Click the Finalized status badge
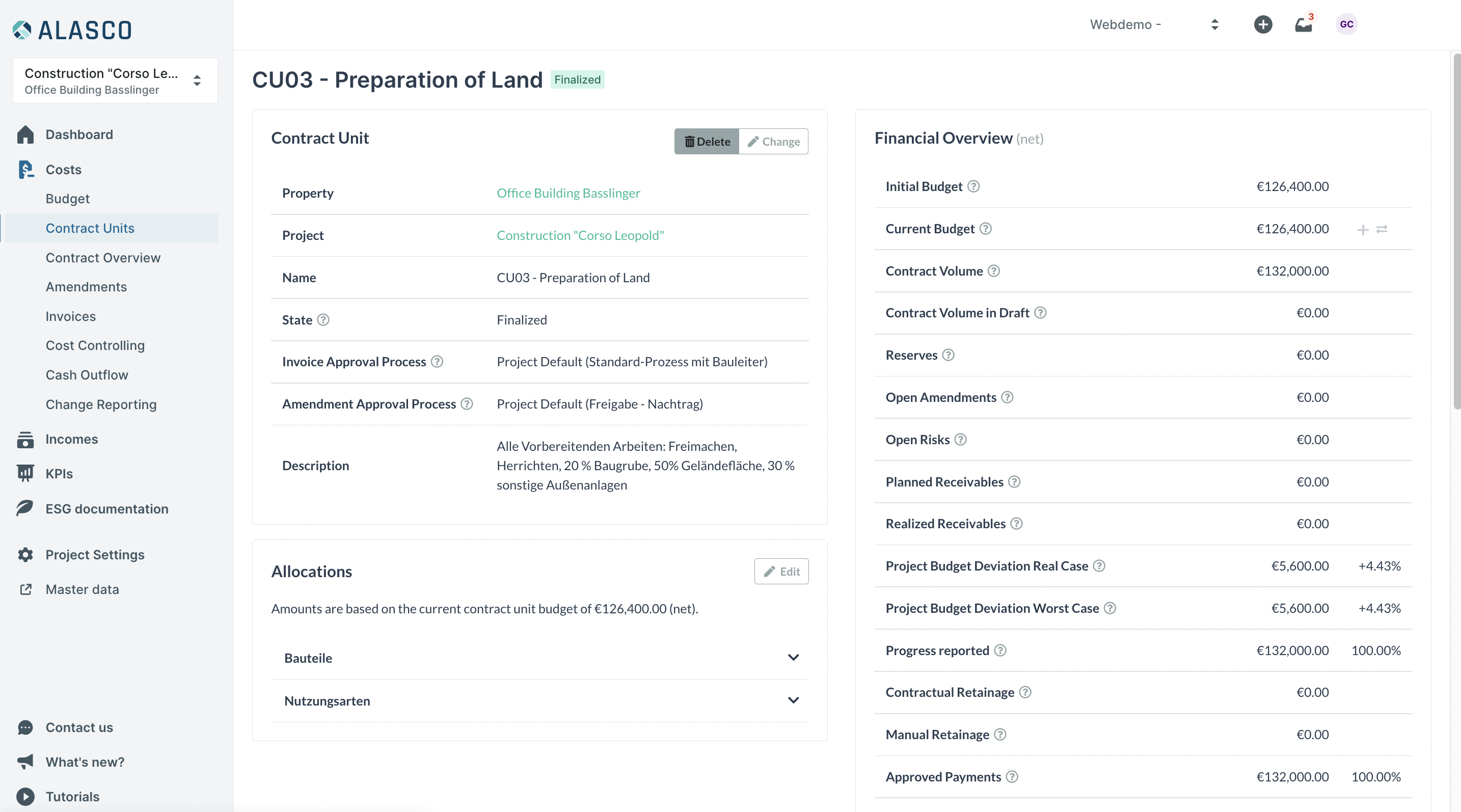Image resolution: width=1461 pixels, height=812 pixels. click(x=577, y=80)
